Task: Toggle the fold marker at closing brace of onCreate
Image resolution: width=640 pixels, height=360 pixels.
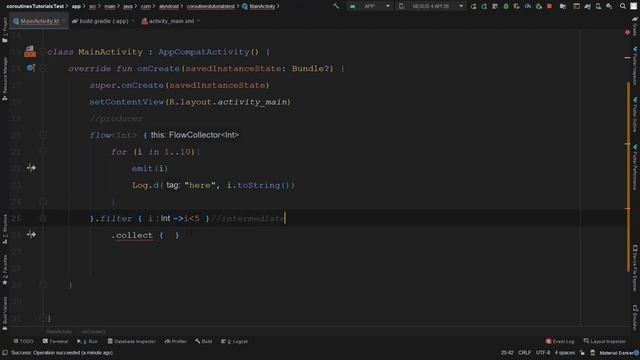Action: click(x=43, y=285)
